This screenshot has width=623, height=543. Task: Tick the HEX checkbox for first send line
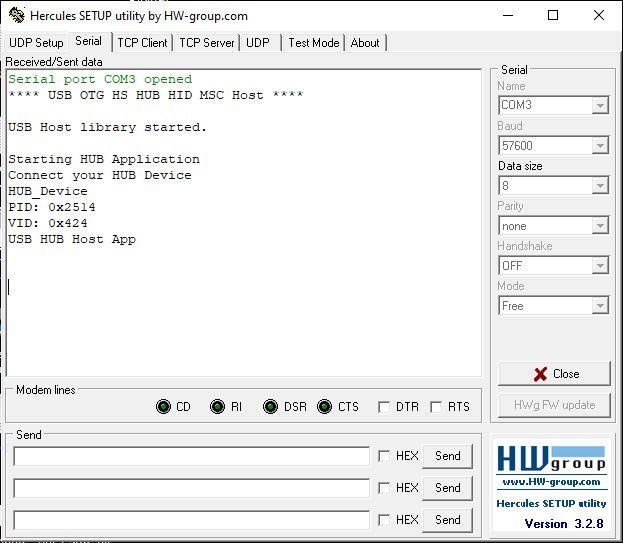point(383,456)
